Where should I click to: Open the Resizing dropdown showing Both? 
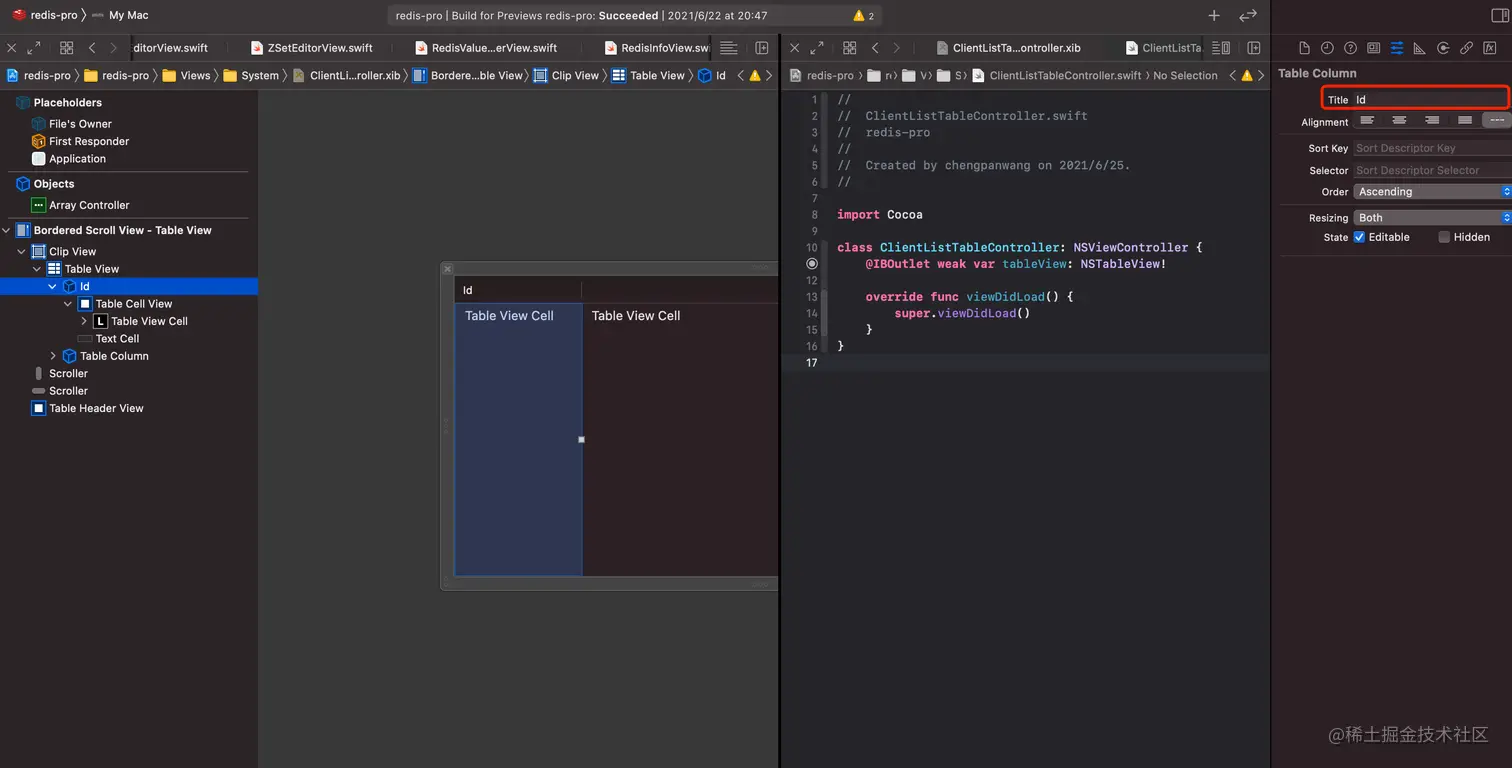pos(1432,218)
